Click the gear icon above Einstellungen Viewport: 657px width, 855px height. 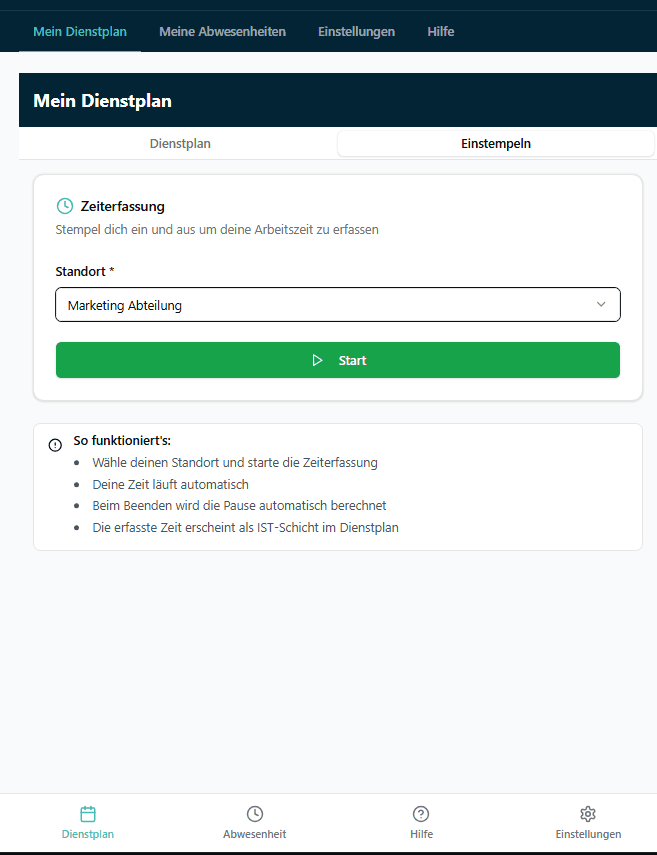[x=588, y=813]
